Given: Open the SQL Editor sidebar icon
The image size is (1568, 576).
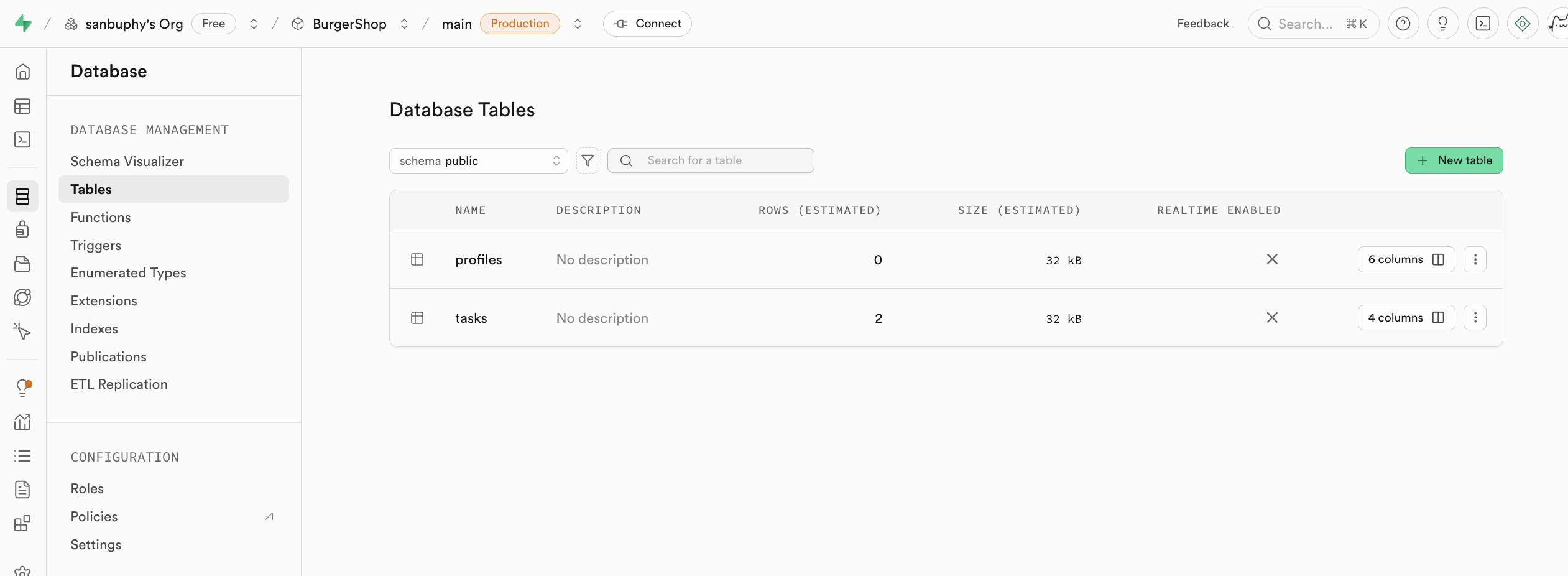Looking at the screenshot, I should click(22, 139).
